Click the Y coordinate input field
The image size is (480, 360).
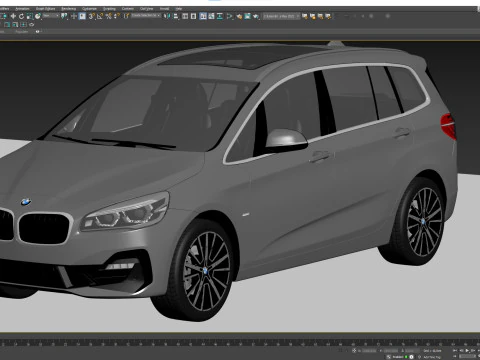[391, 351]
